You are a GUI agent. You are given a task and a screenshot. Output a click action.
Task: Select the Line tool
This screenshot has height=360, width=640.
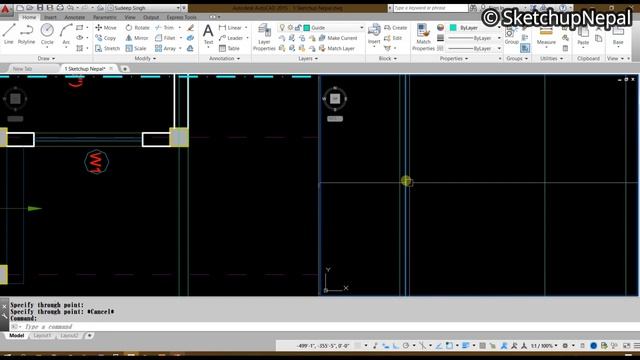9,33
